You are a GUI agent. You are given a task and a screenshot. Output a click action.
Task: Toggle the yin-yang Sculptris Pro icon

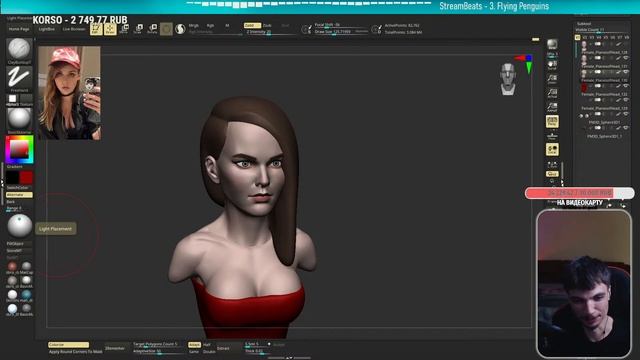click(x=180, y=29)
